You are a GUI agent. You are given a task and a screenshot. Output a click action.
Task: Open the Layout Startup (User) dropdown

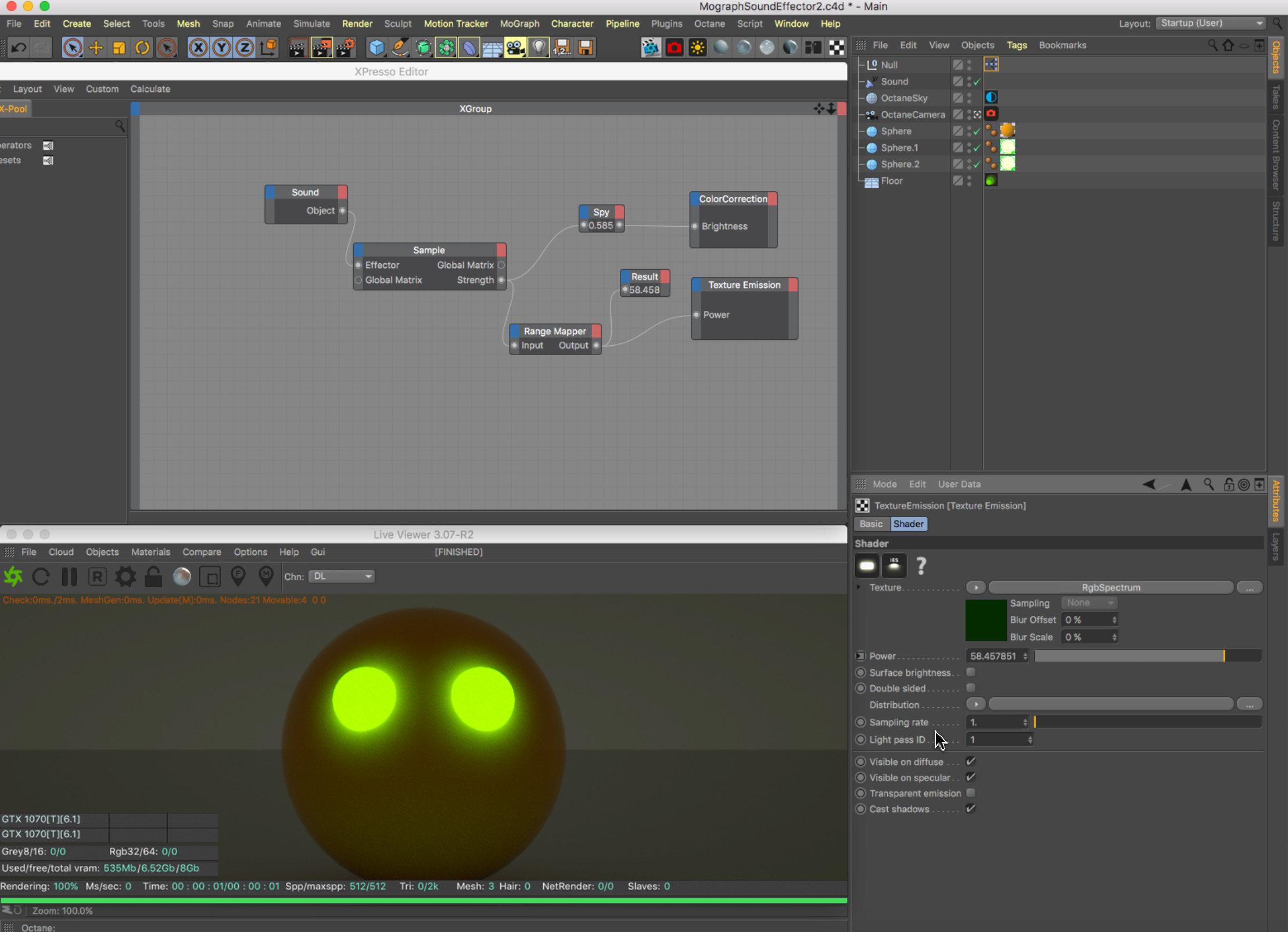tap(1210, 23)
